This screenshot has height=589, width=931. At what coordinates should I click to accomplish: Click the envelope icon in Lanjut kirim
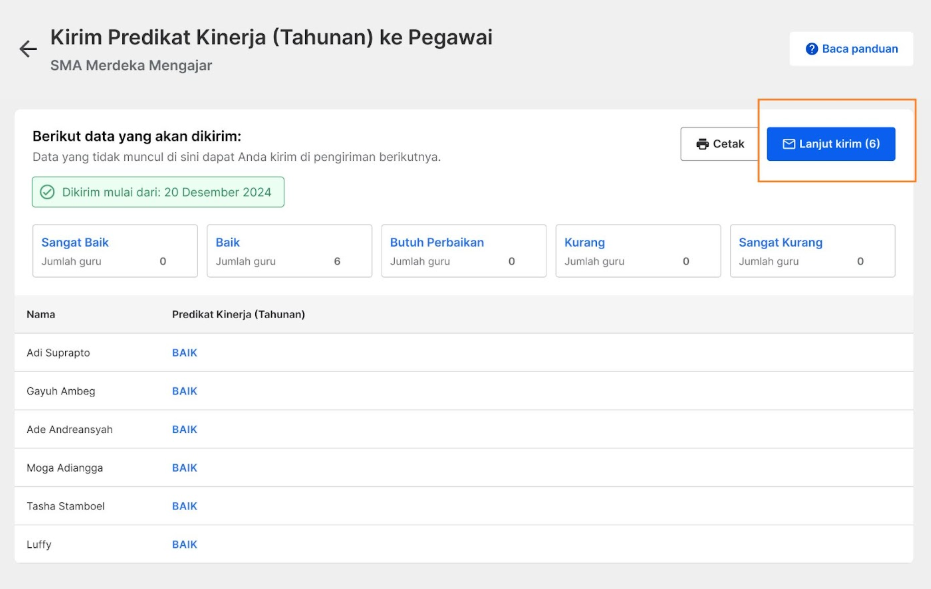[x=788, y=144]
